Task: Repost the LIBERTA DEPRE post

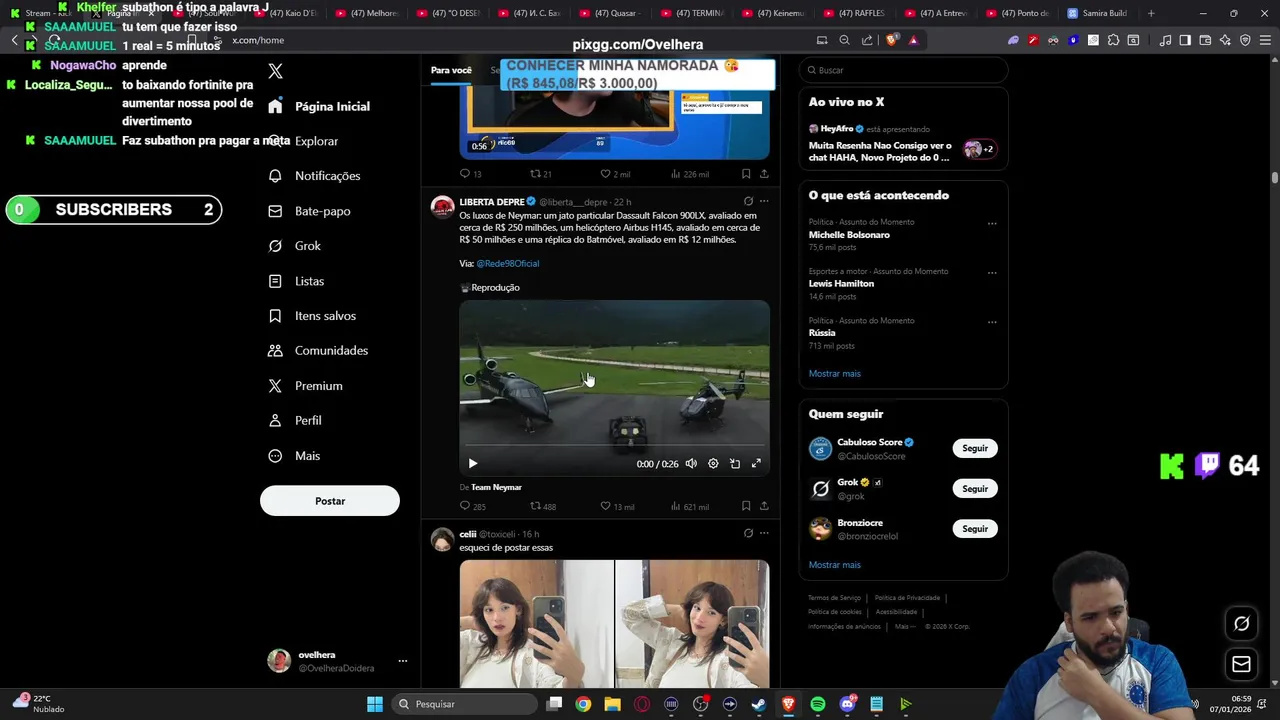Action: (543, 507)
